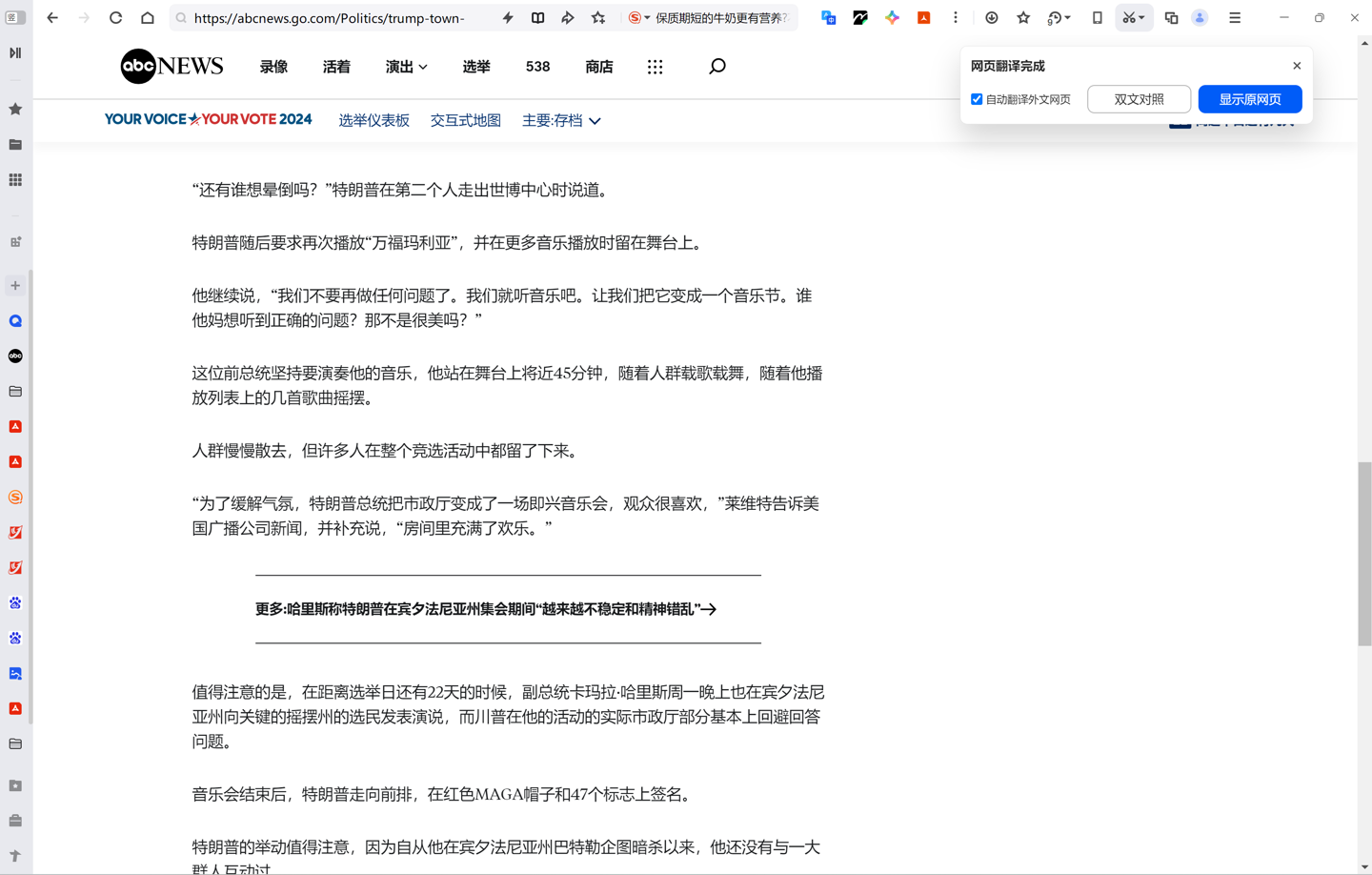Open the 选举 navigation item
1372x875 pixels.
click(x=476, y=67)
